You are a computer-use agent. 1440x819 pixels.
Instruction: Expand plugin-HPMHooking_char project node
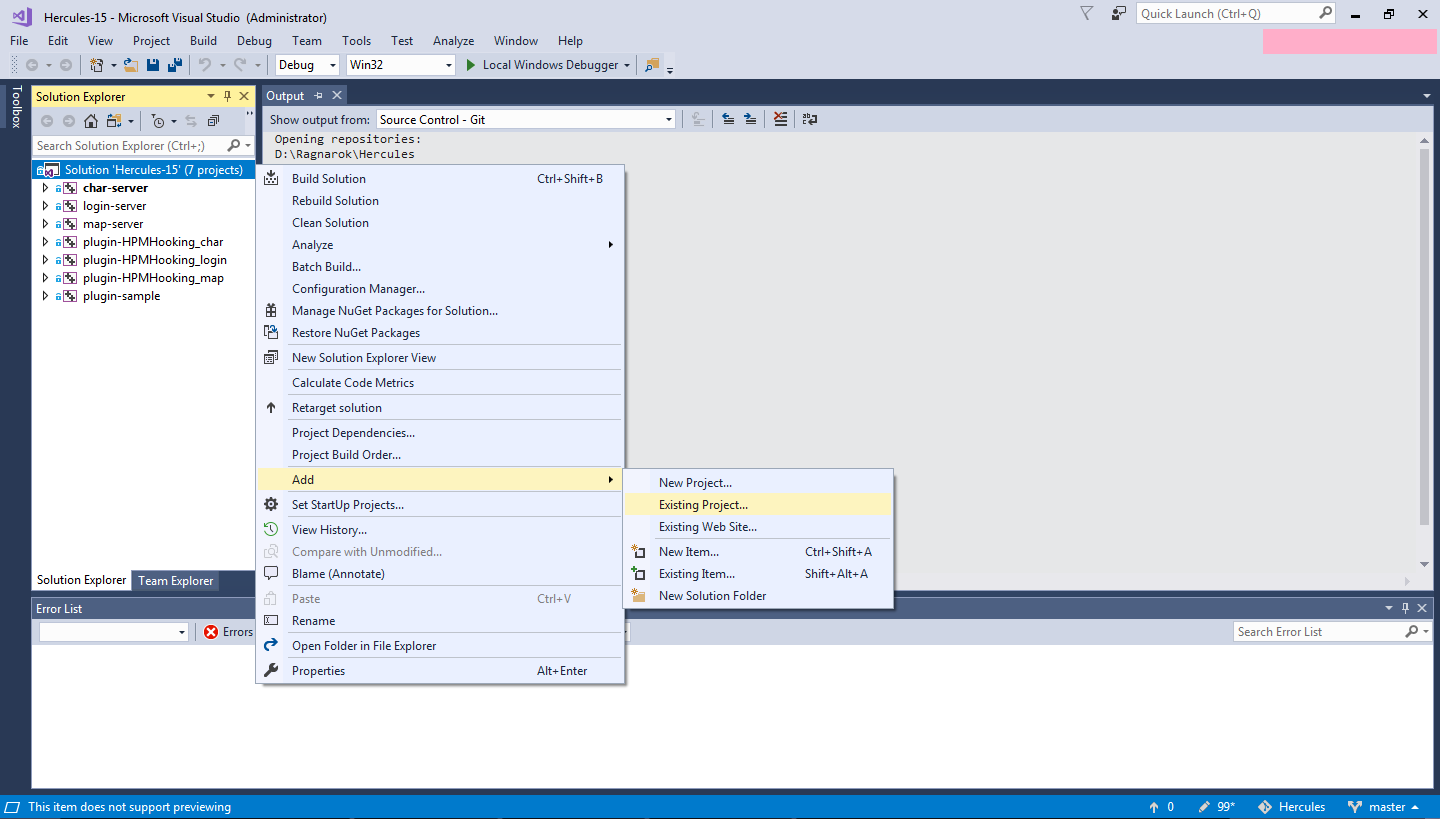tap(45, 242)
